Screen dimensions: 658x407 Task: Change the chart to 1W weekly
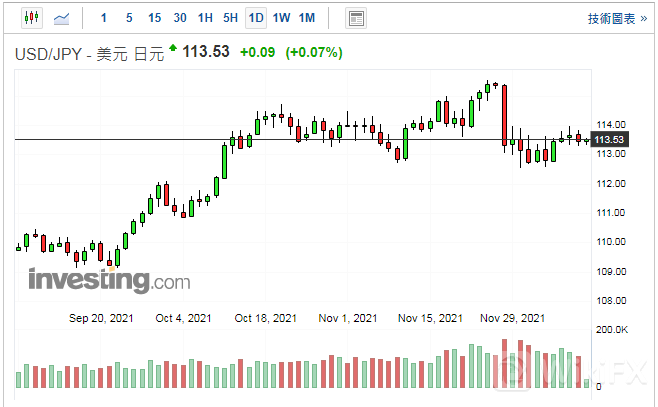[281, 18]
